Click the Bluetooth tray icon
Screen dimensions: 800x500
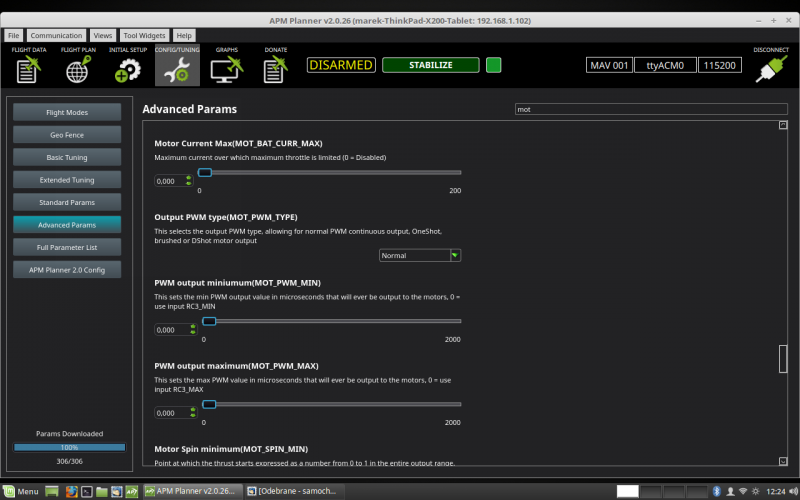pos(716,491)
